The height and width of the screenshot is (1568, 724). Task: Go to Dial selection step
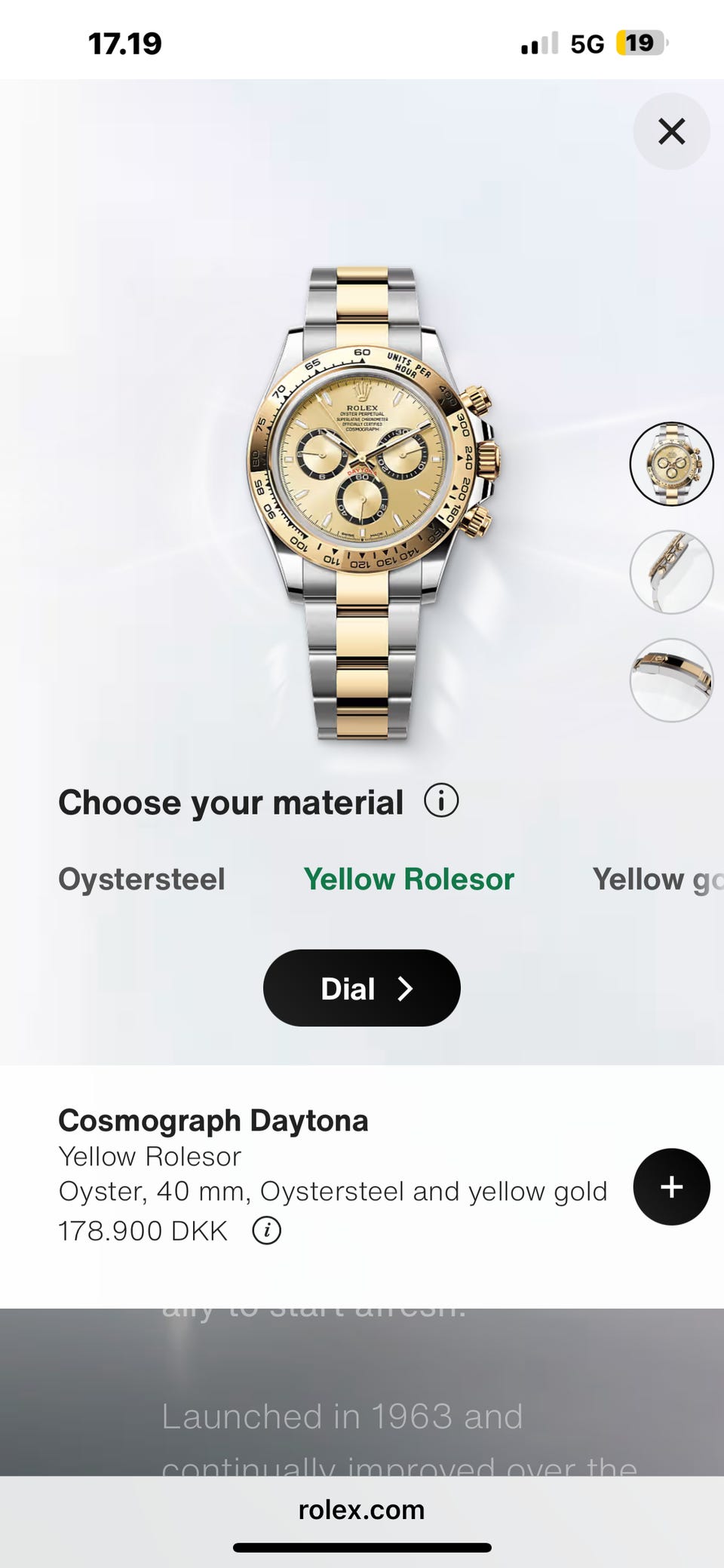[x=362, y=988]
